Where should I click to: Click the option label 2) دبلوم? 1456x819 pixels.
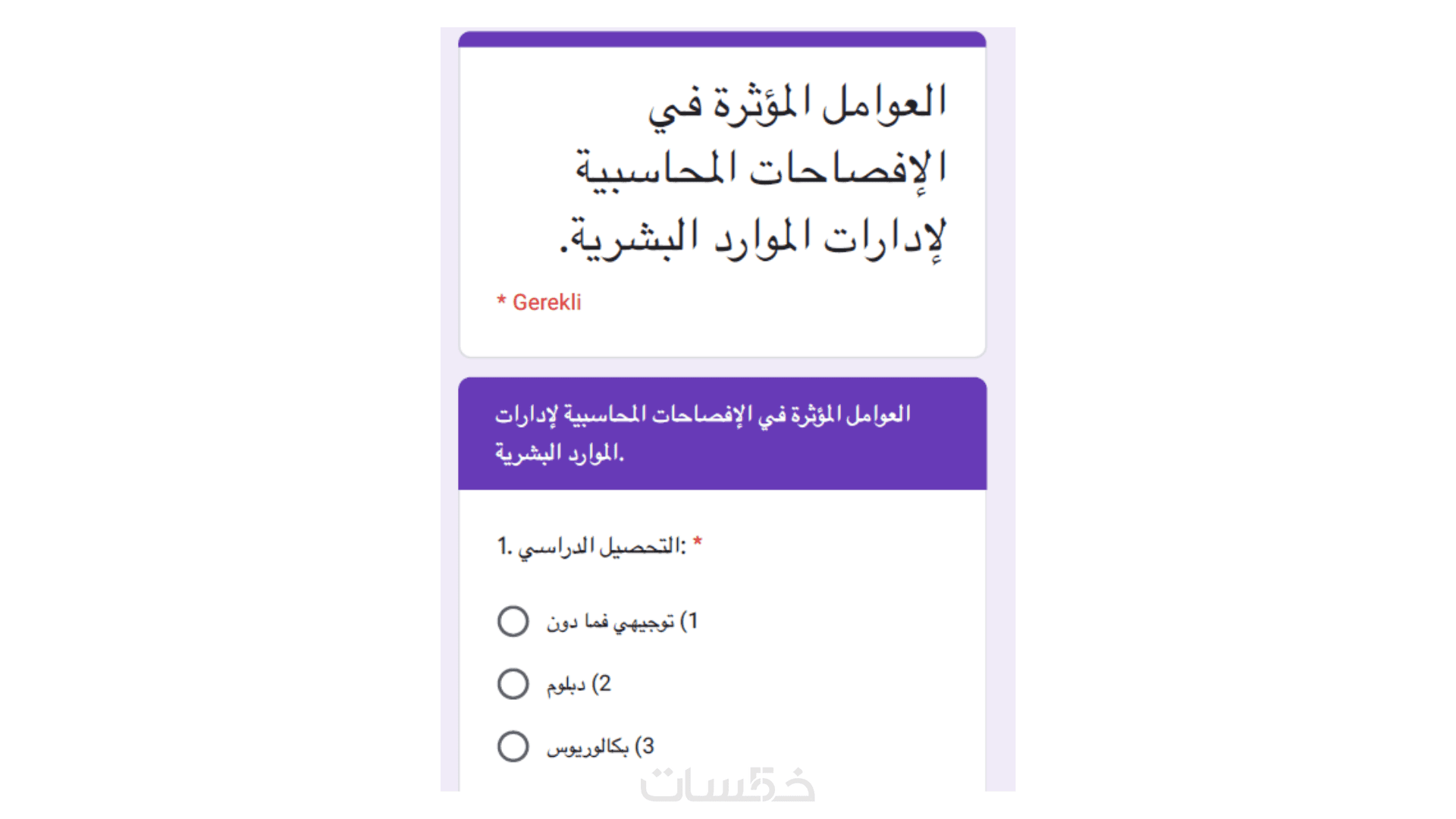click(578, 684)
